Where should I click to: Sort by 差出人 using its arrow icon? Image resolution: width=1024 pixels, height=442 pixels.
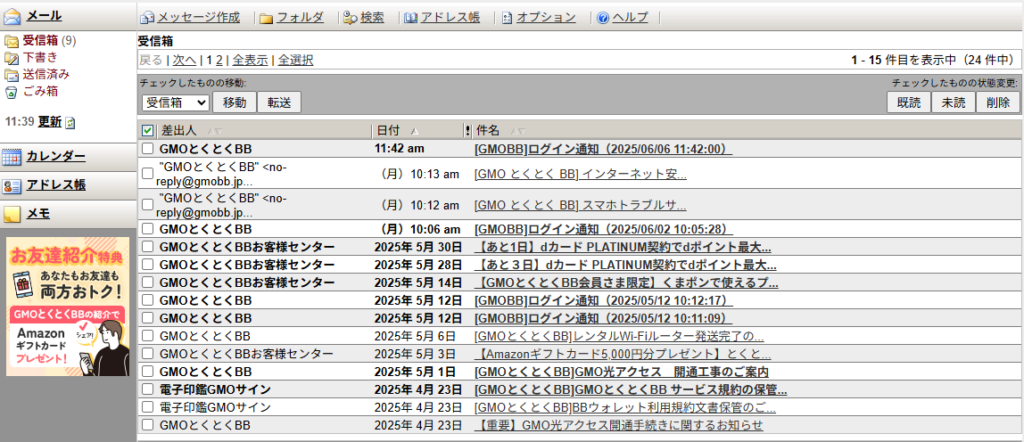coord(215,131)
